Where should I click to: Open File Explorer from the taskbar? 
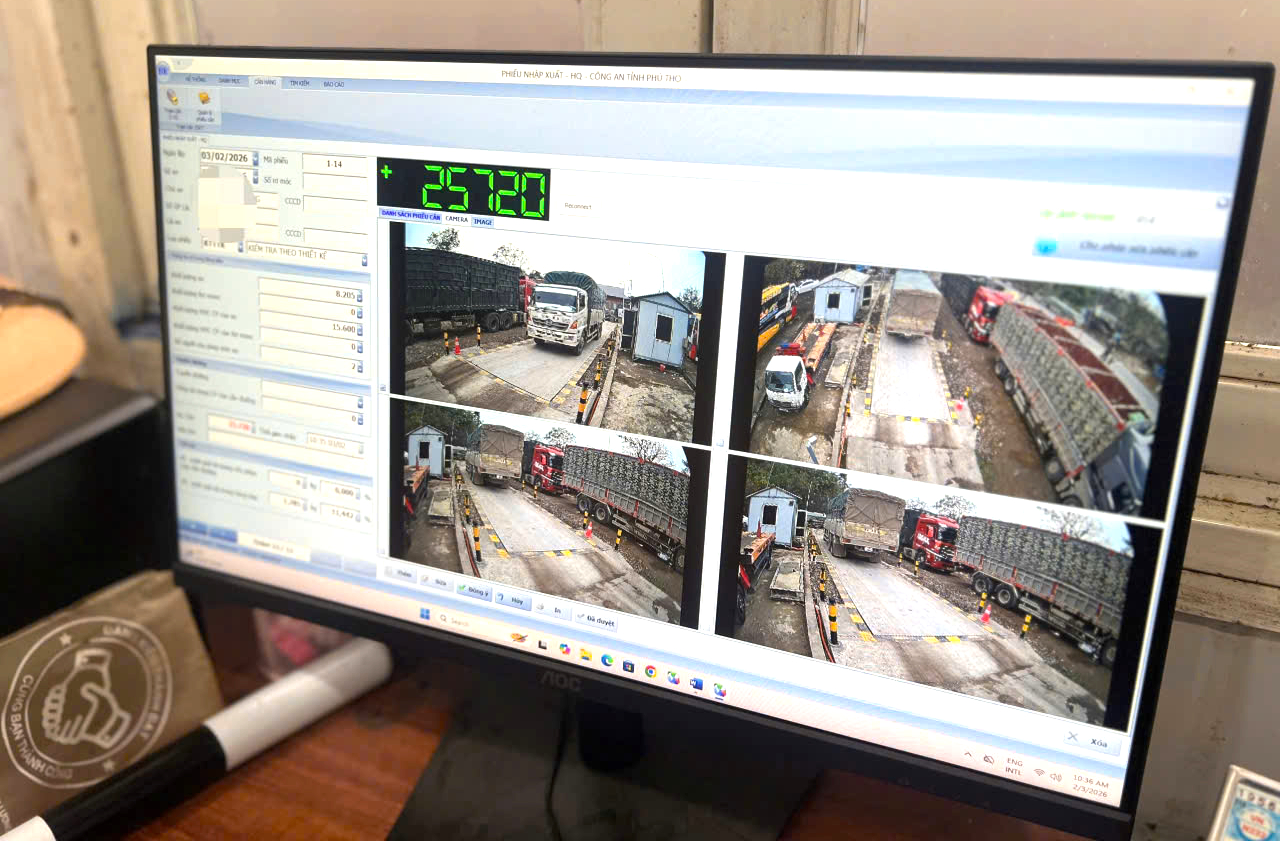(x=585, y=654)
